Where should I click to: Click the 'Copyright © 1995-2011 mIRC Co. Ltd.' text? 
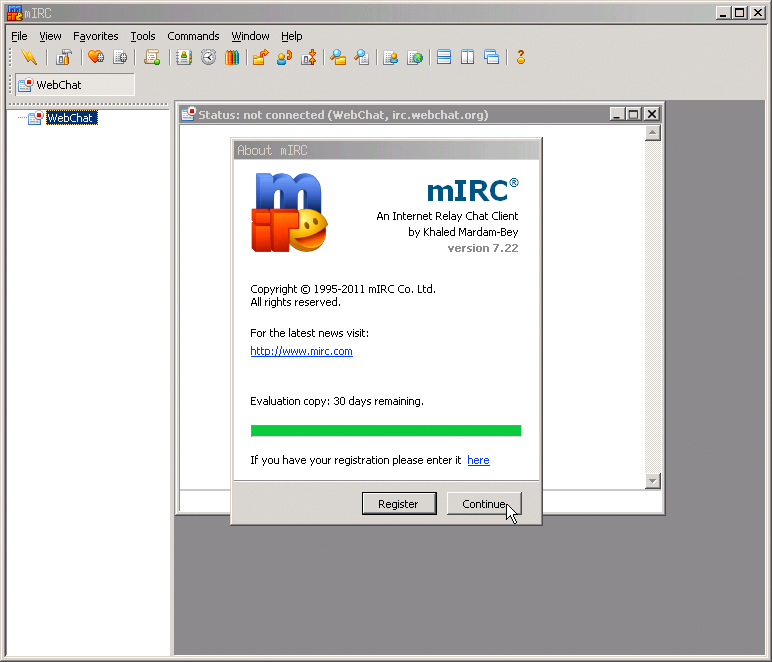click(x=343, y=289)
